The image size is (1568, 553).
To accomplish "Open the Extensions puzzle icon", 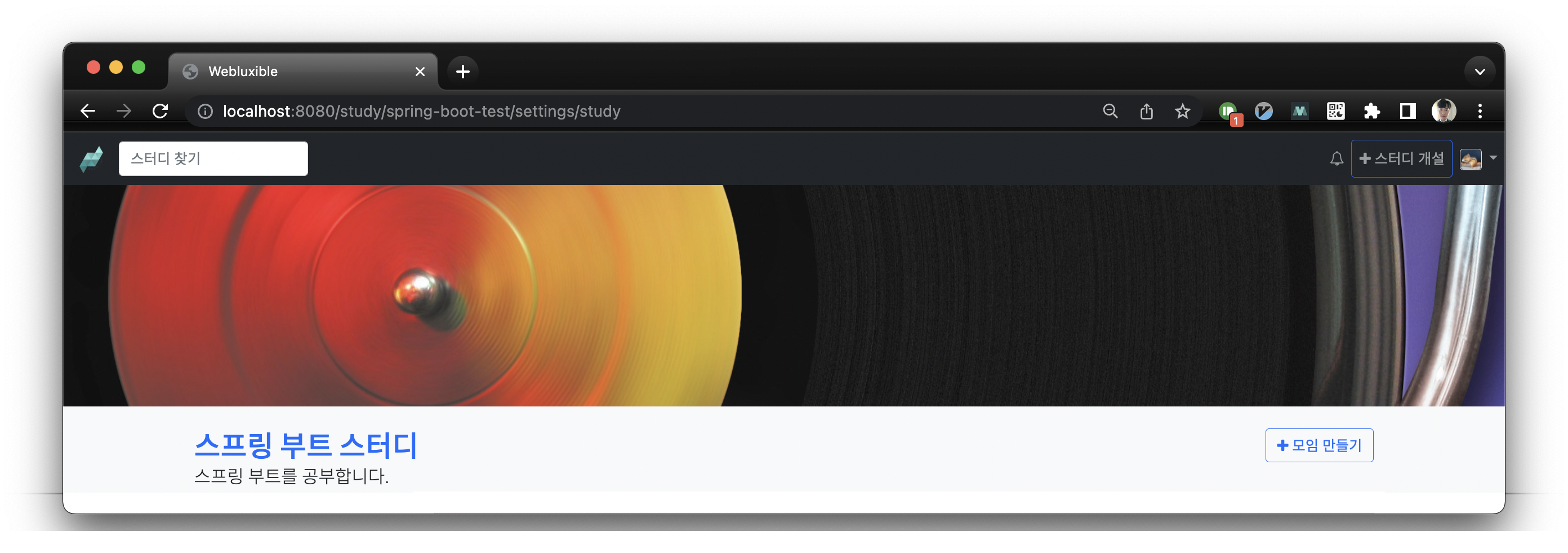I will click(1371, 111).
